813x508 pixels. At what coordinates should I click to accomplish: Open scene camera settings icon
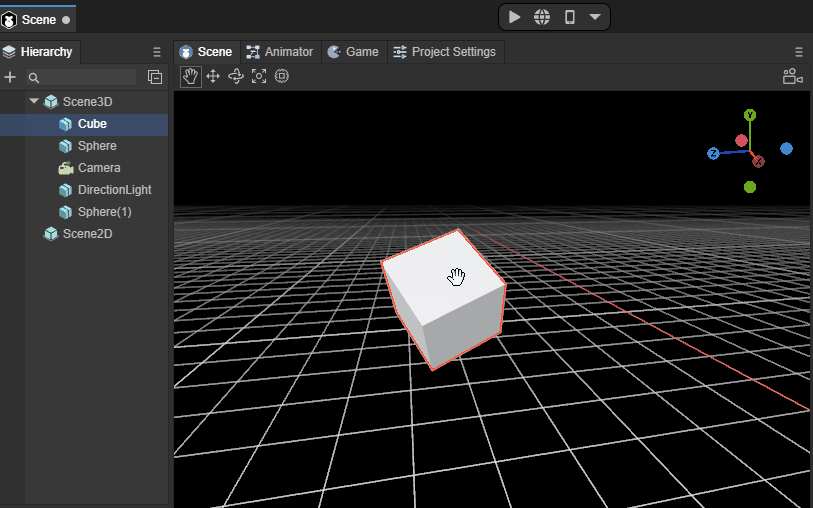click(792, 76)
